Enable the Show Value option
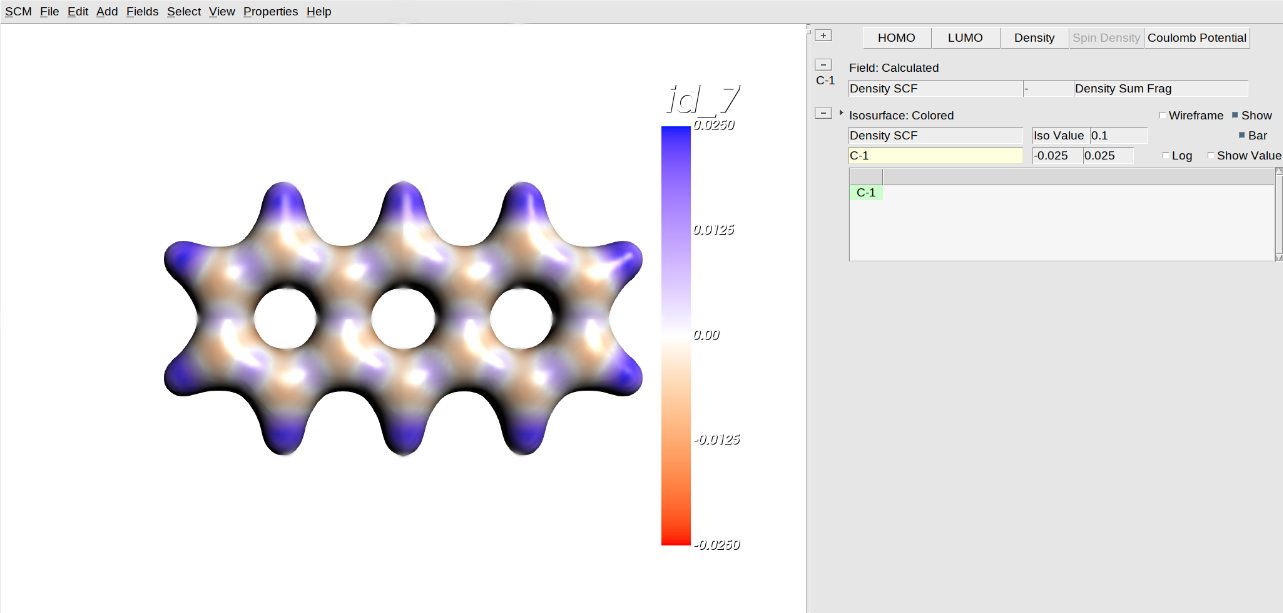 (x=1211, y=155)
